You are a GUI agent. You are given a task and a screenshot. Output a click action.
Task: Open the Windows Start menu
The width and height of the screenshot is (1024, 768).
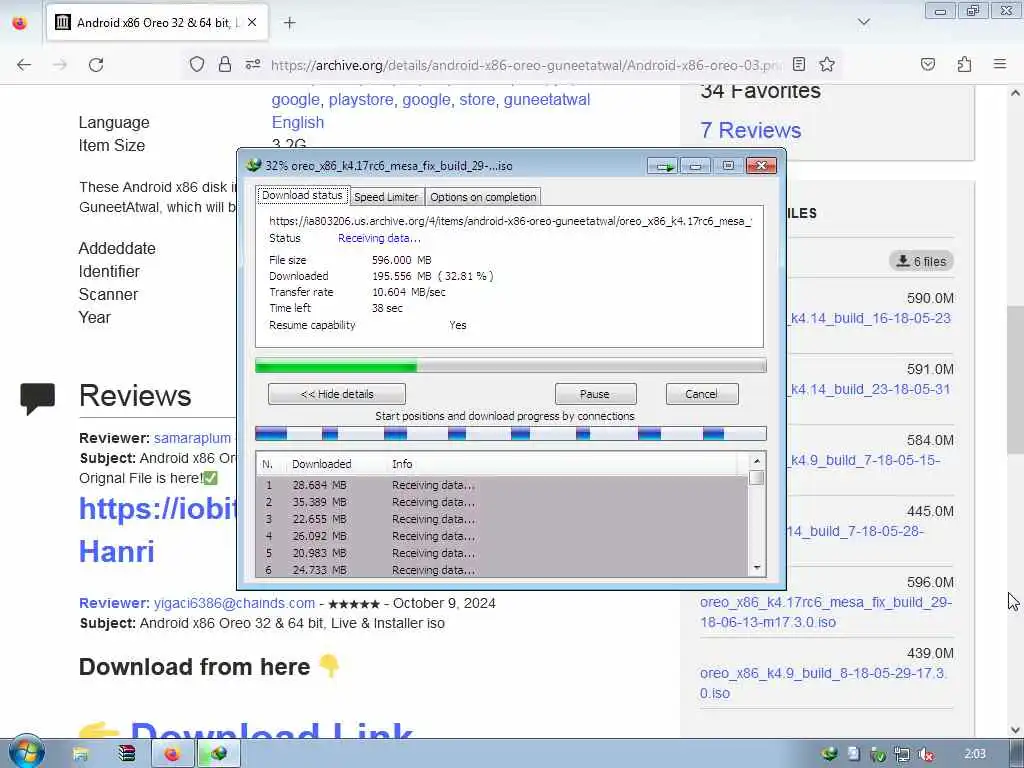tap(25, 752)
